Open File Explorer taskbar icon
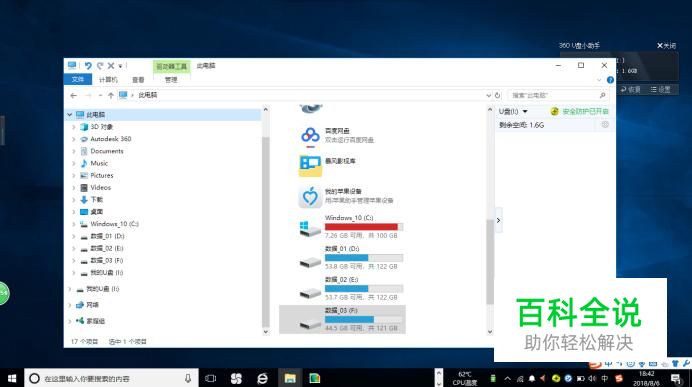 pyautogui.click(x=290, y=379)
